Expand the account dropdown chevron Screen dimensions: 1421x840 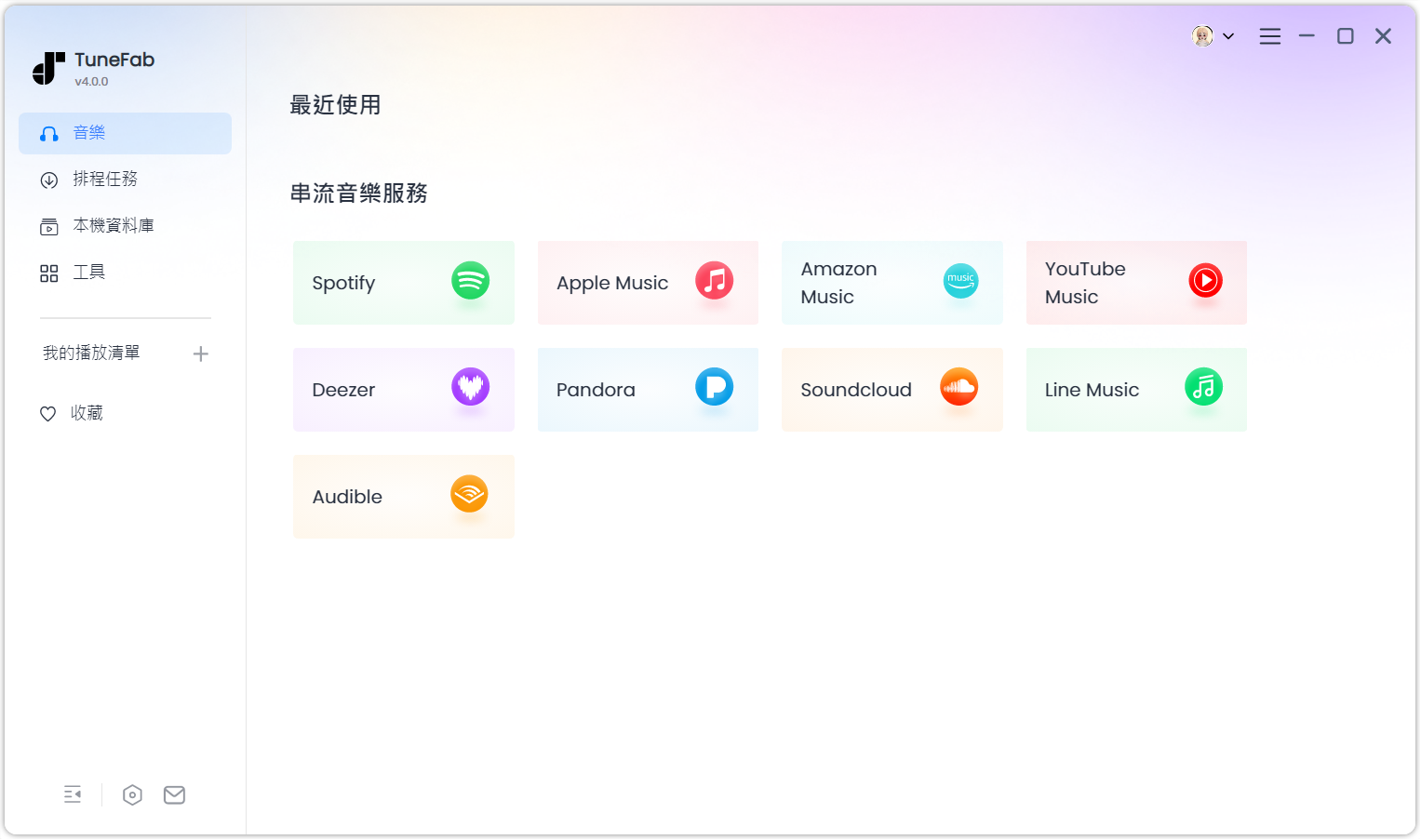(1229, 36)
